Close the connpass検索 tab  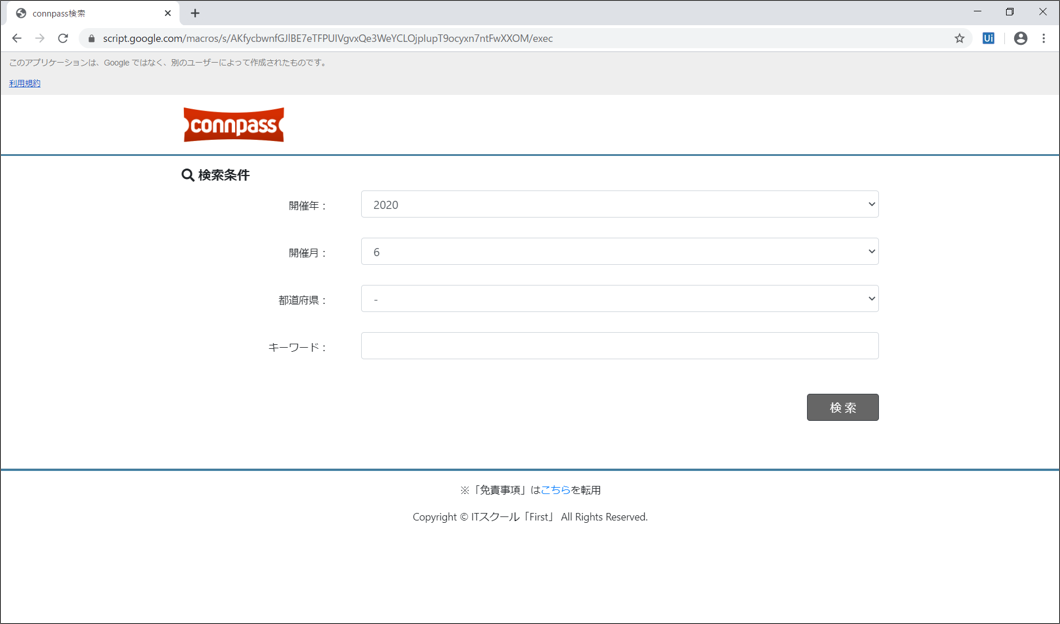pyautogui.click(x=168, y=13)
